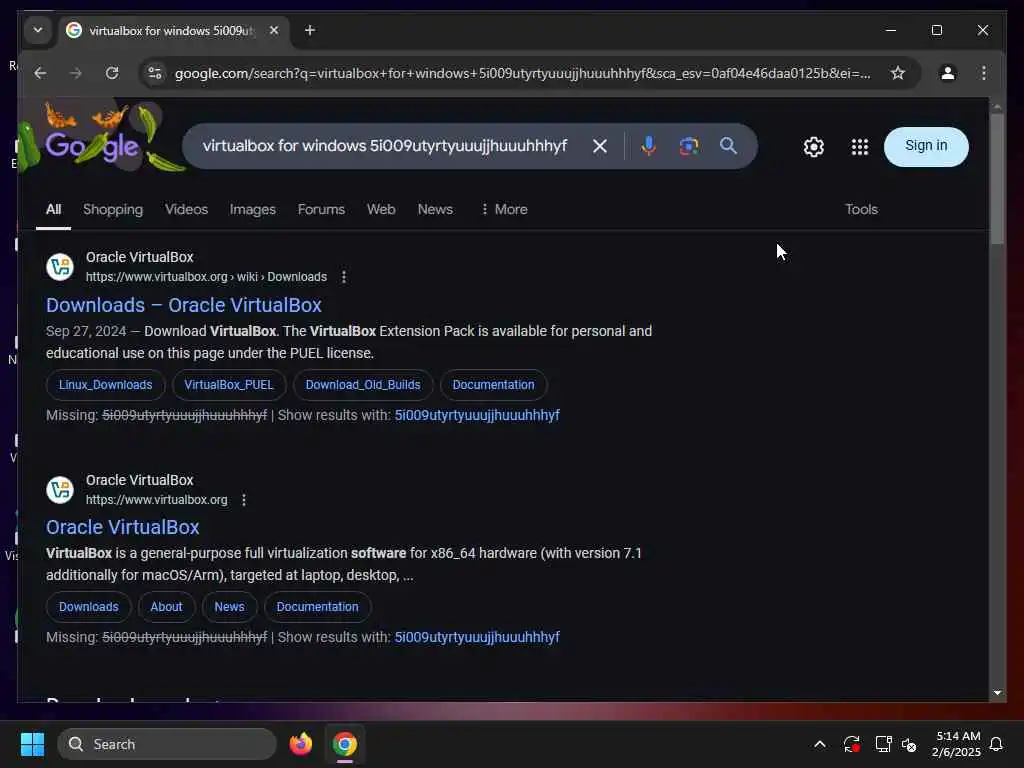This screenshot has width=1024, height=768.
Task: Open the notifications bell icon
Action: (x=996, y=744)
